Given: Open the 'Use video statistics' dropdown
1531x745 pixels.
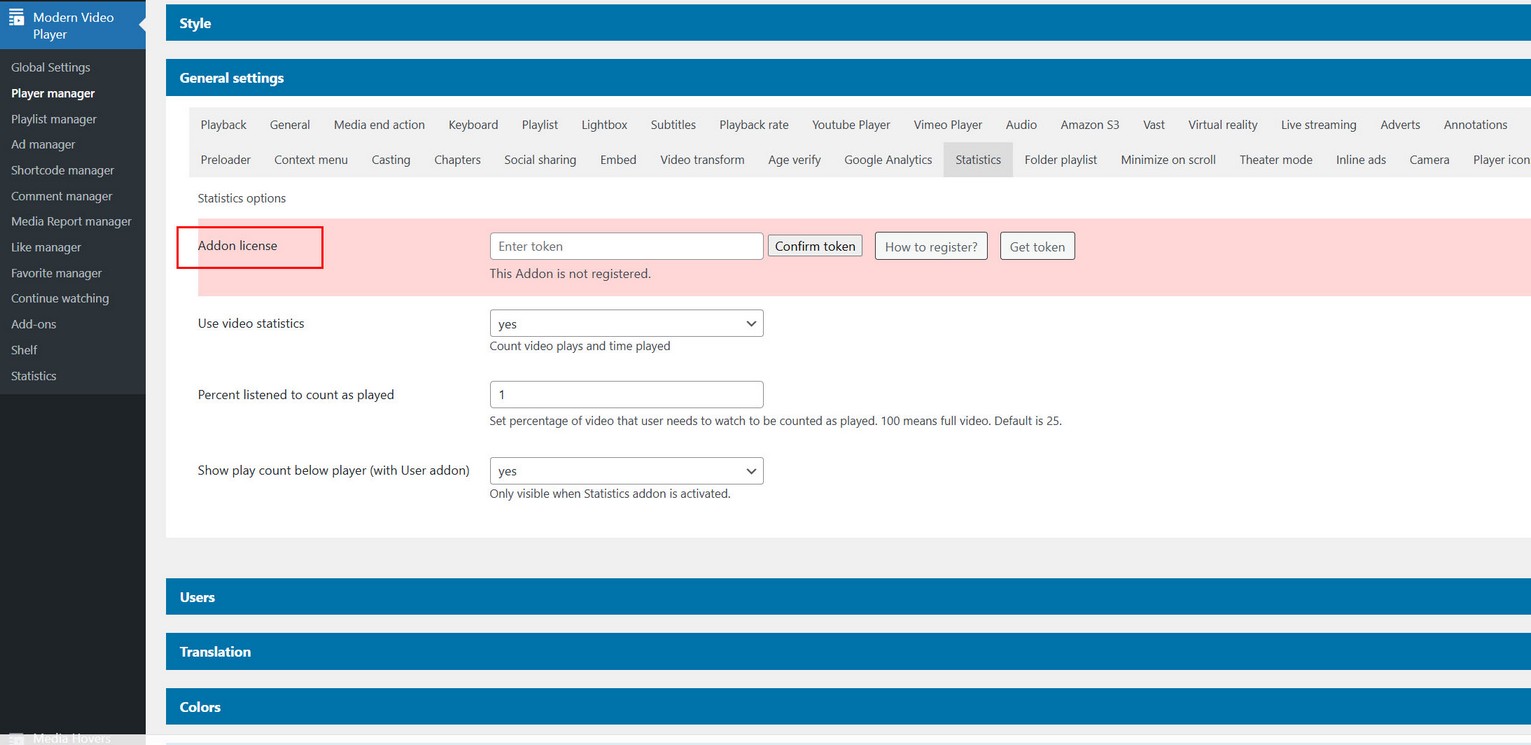Looking at the screenshot, I should coord(626,324).
